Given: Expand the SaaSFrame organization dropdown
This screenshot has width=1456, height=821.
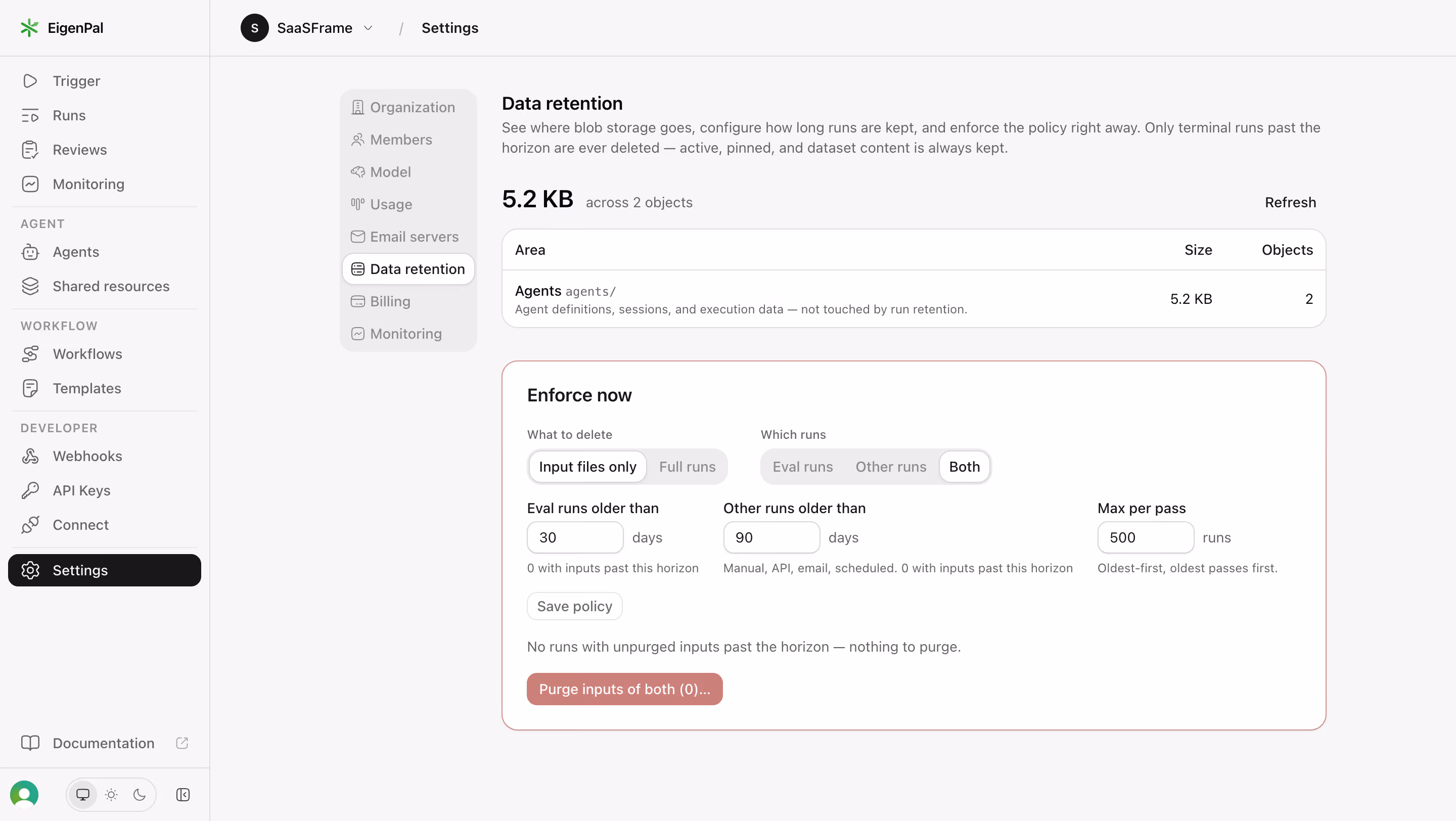Looking at the screenshot, I should 307,28.
